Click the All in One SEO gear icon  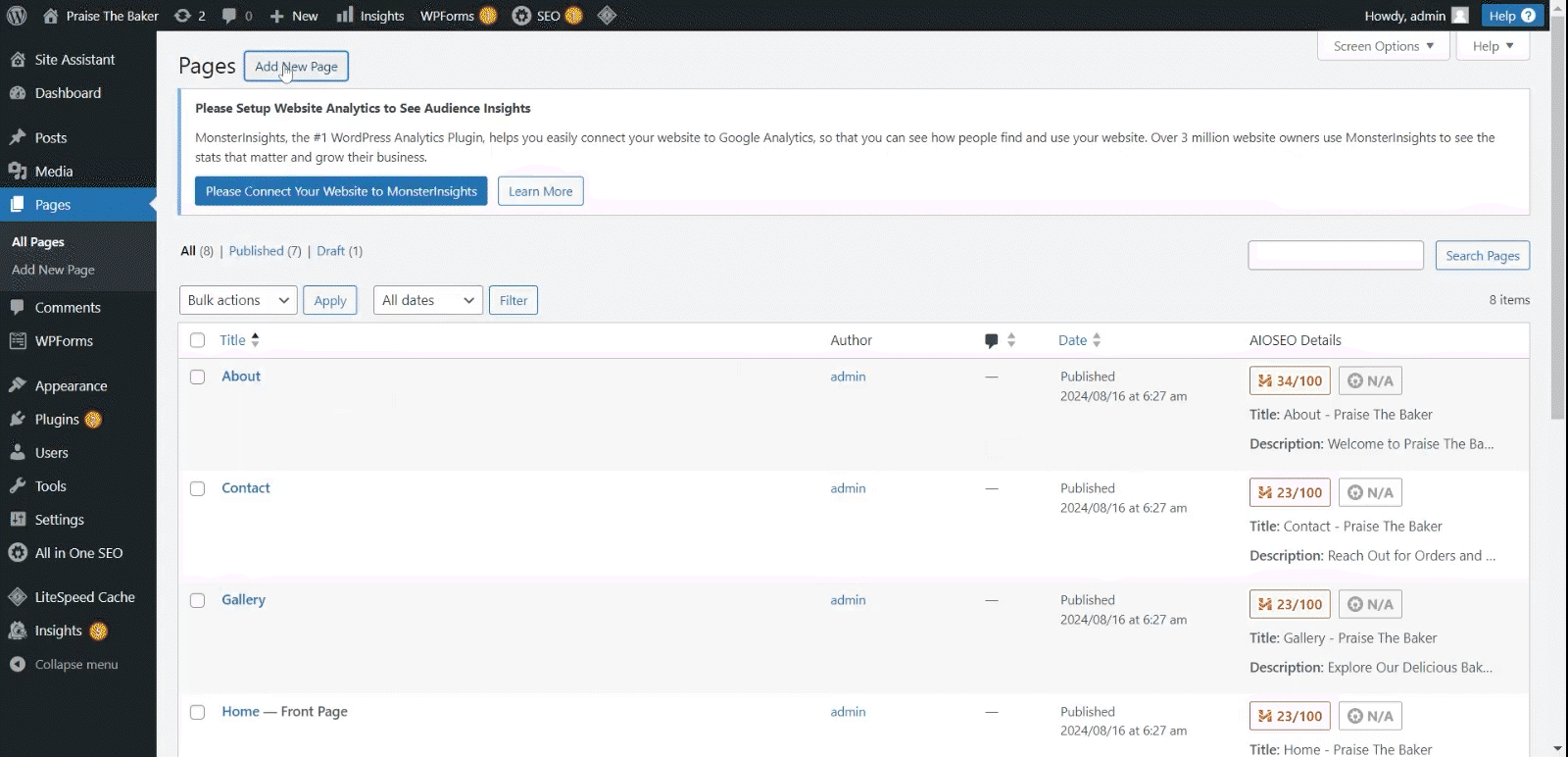[18, 553]
